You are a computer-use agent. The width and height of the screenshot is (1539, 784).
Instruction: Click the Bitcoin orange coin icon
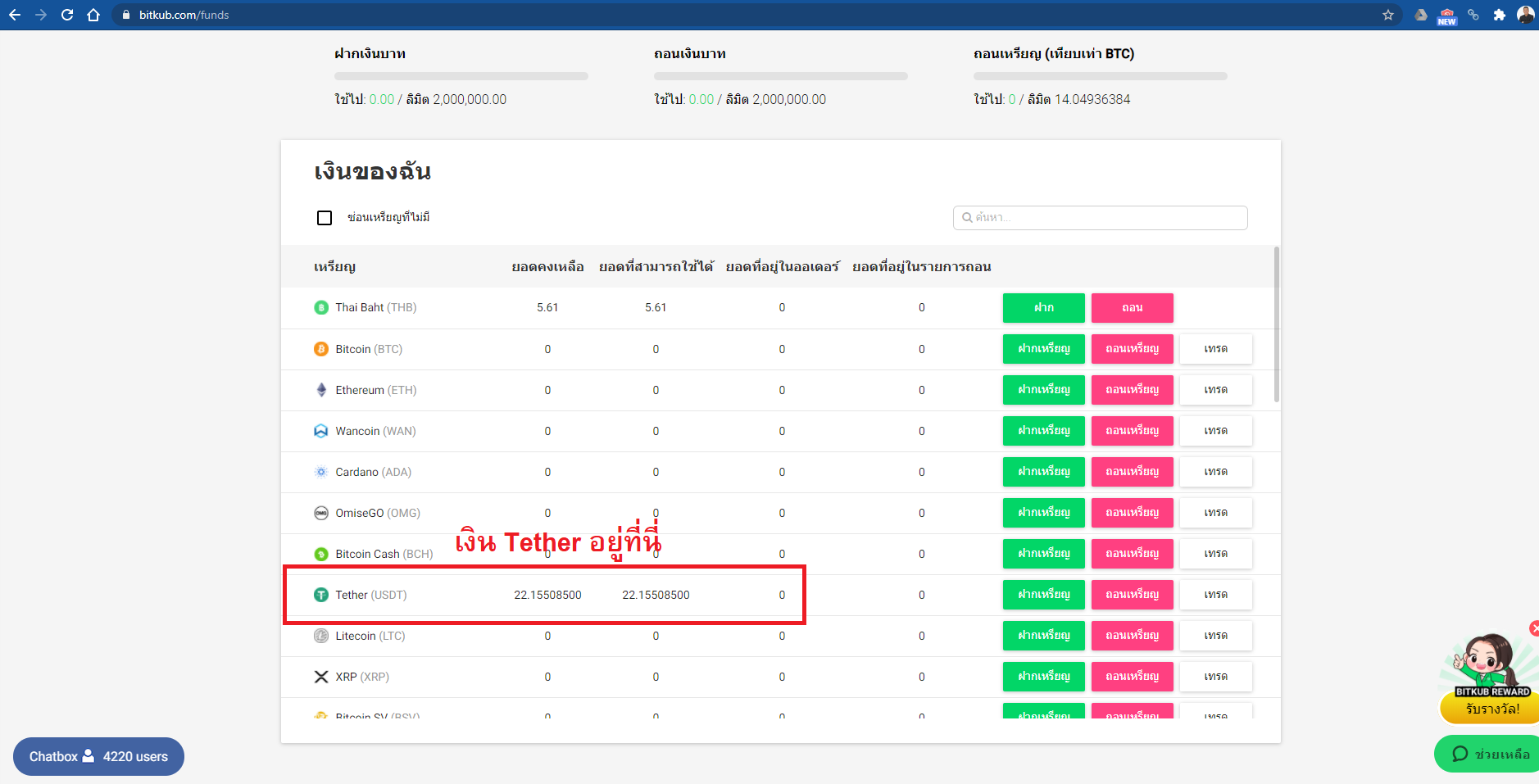click(x=321, y=349)
